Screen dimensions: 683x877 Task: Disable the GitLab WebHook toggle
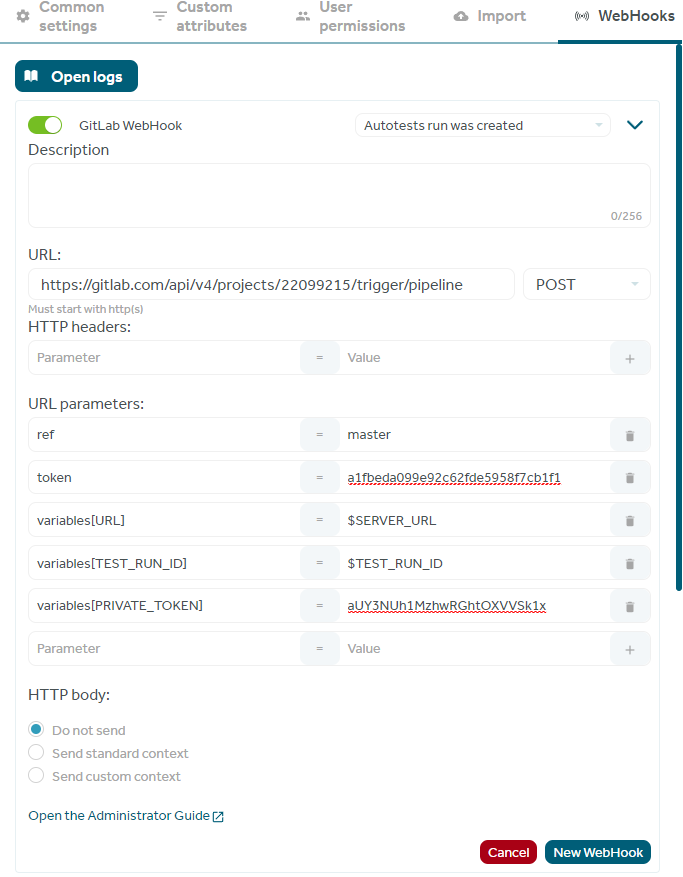(45, 125)
